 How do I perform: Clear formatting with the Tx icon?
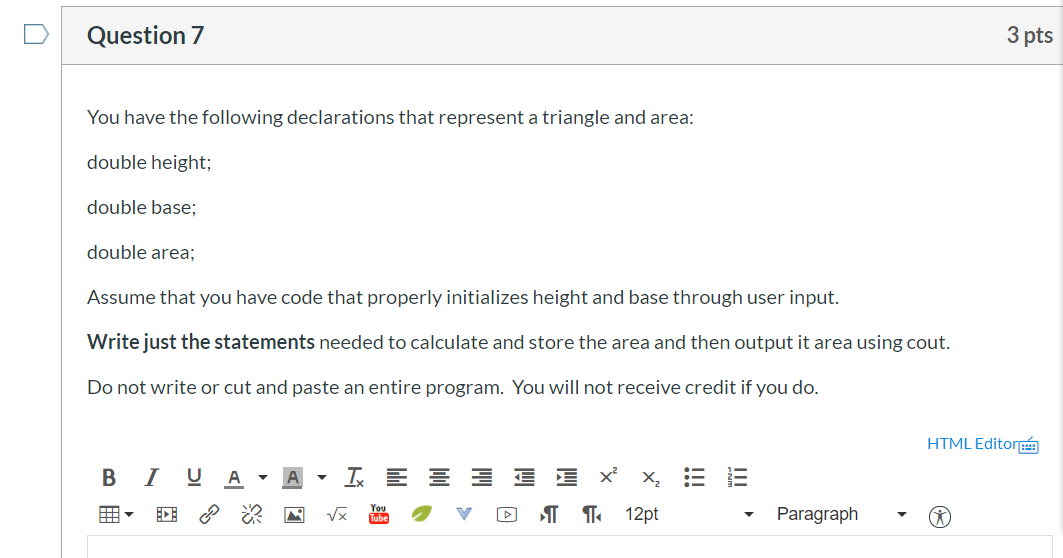[354, 477]
